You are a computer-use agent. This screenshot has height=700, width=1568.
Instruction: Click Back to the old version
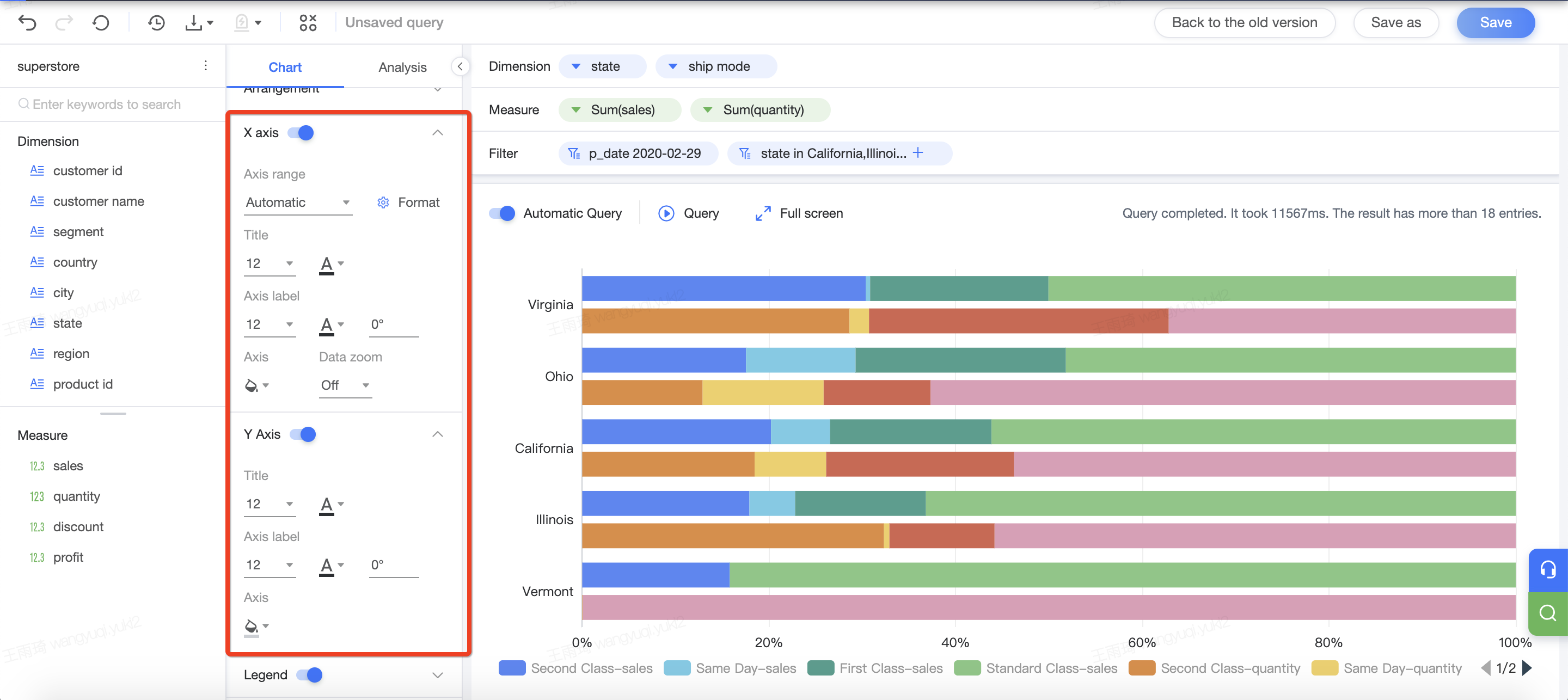point(1244,23)
